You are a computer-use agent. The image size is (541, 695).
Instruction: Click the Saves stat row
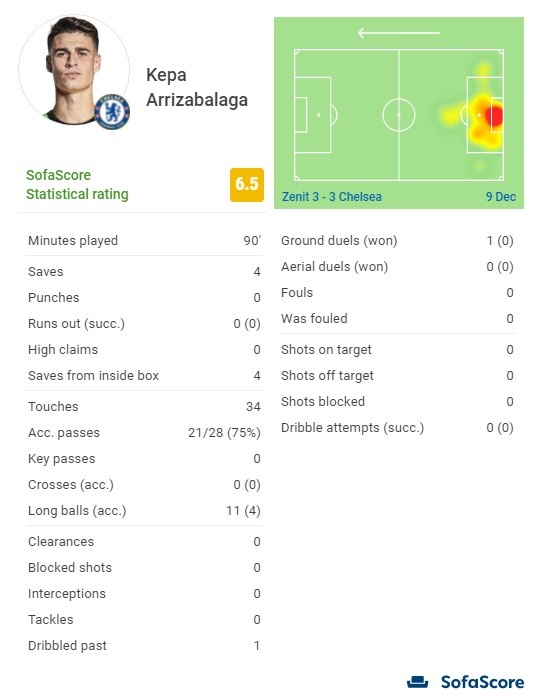(144, 272)
